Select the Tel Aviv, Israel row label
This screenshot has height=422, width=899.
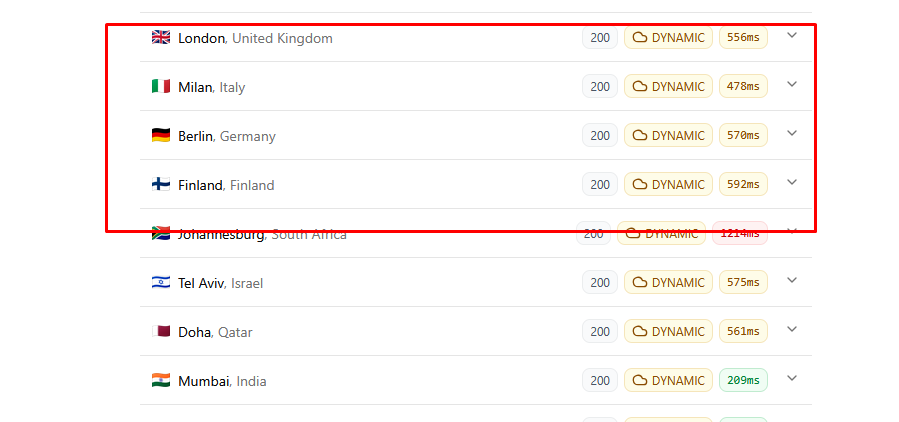click(x=220, y=283)
